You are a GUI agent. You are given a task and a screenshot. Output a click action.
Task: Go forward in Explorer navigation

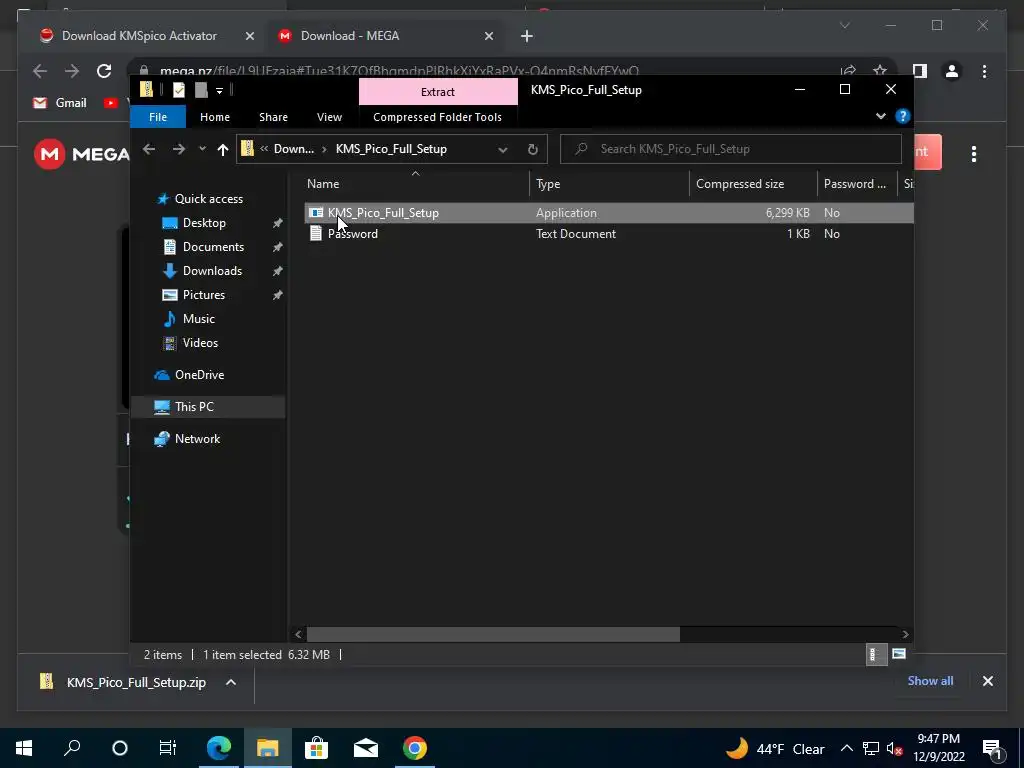coord(178,149)
